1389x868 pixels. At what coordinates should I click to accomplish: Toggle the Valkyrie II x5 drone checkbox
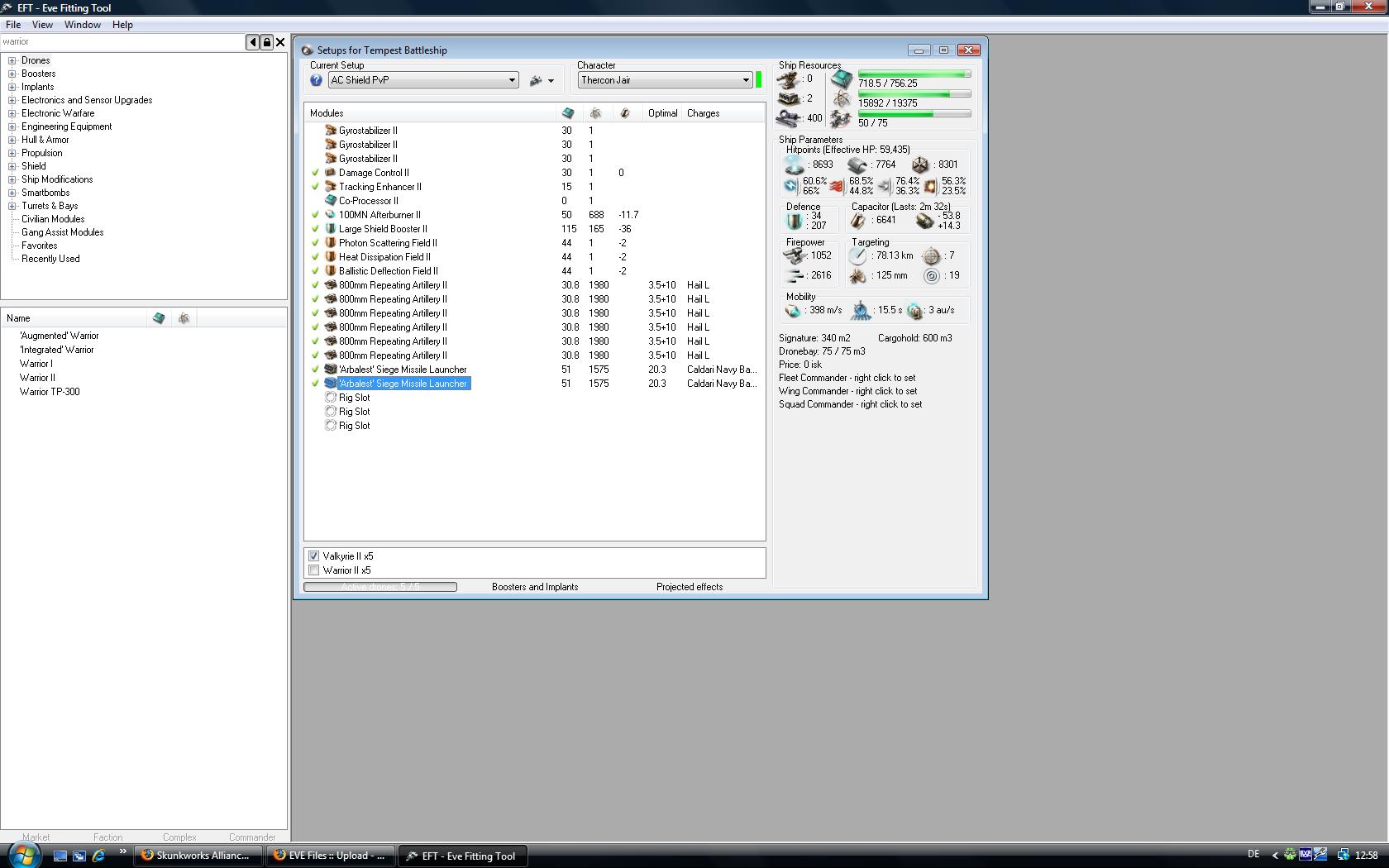coord(314,556)
